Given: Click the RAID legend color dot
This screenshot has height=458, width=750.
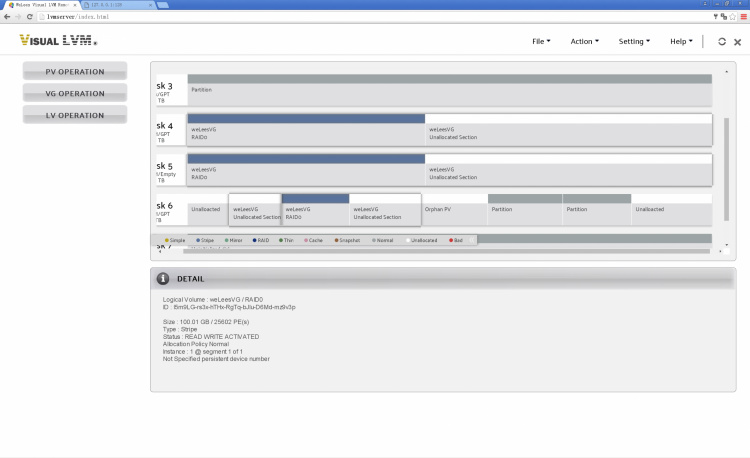Looking at the screenshot, I should tap(254, 240).
